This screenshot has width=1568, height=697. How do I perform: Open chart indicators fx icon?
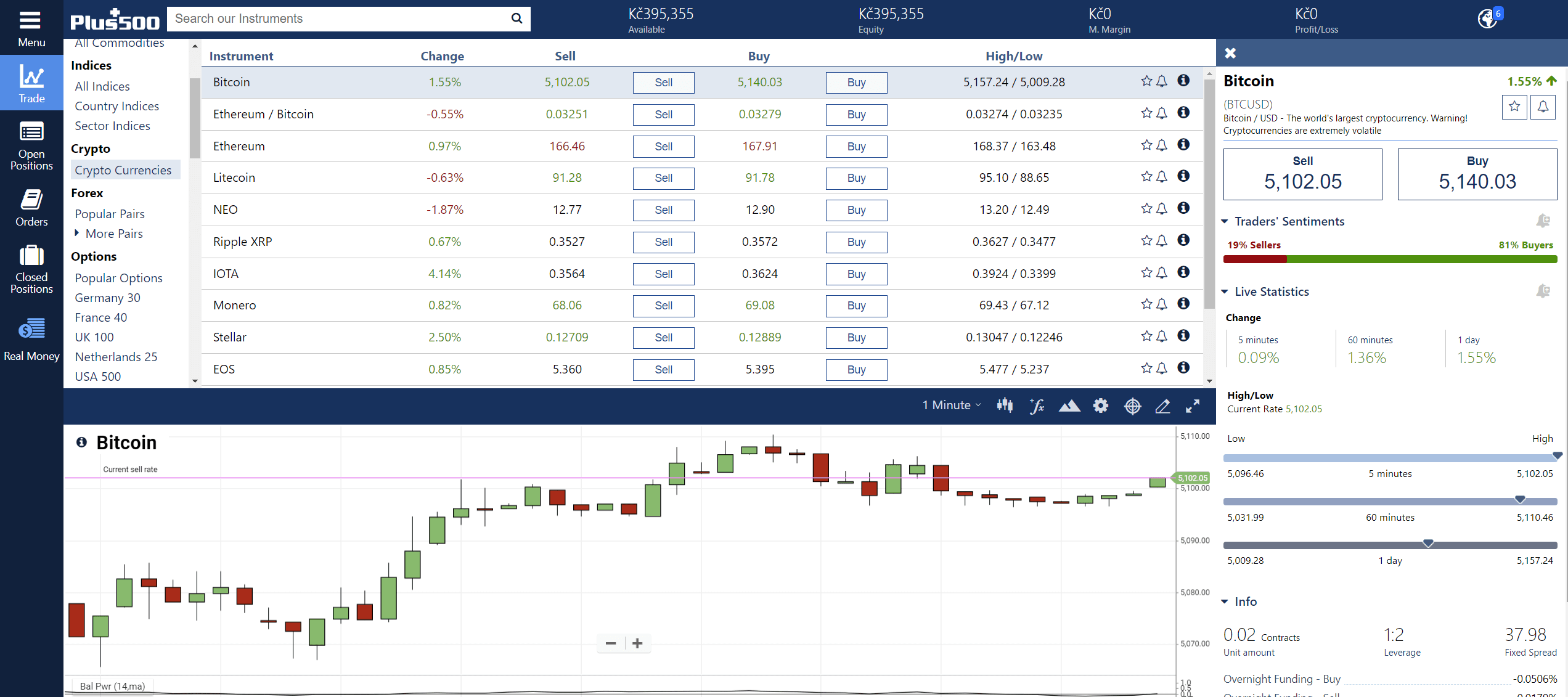coord(1037,406)
